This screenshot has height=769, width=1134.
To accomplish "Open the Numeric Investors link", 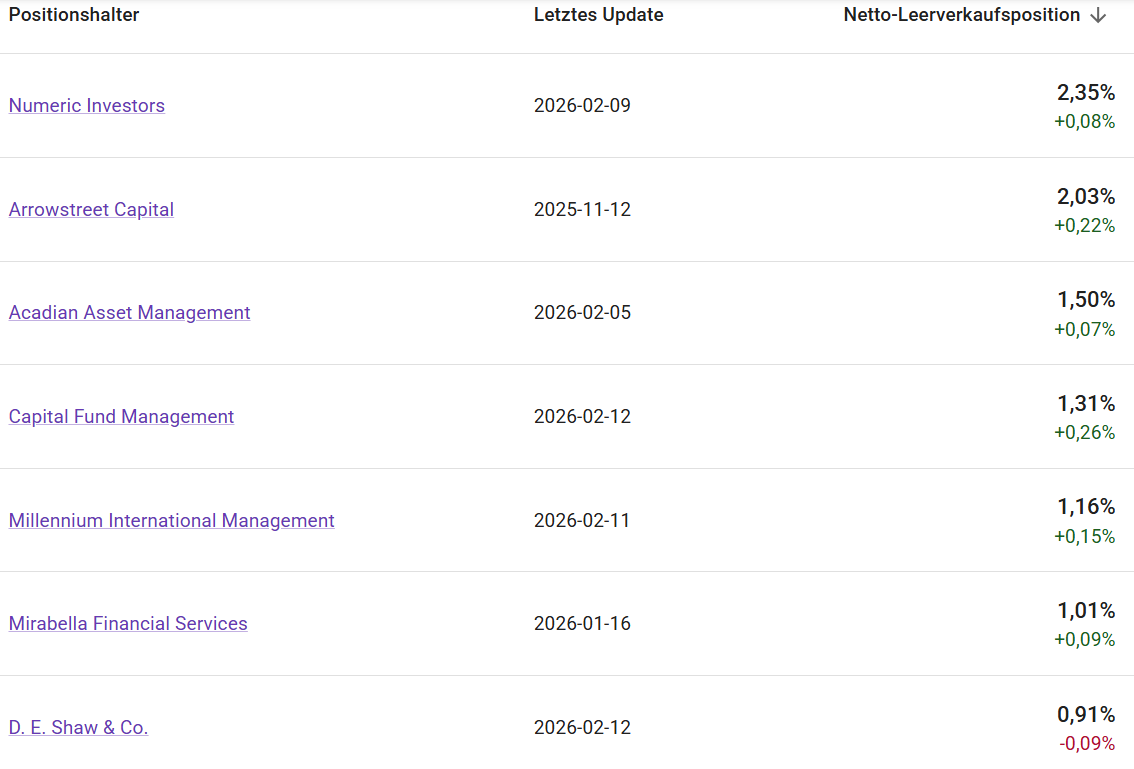I will [87, 106].
